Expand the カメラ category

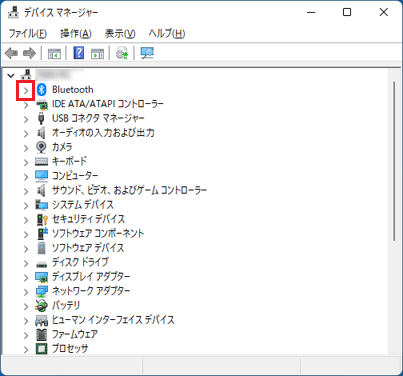tap(26, 148)
